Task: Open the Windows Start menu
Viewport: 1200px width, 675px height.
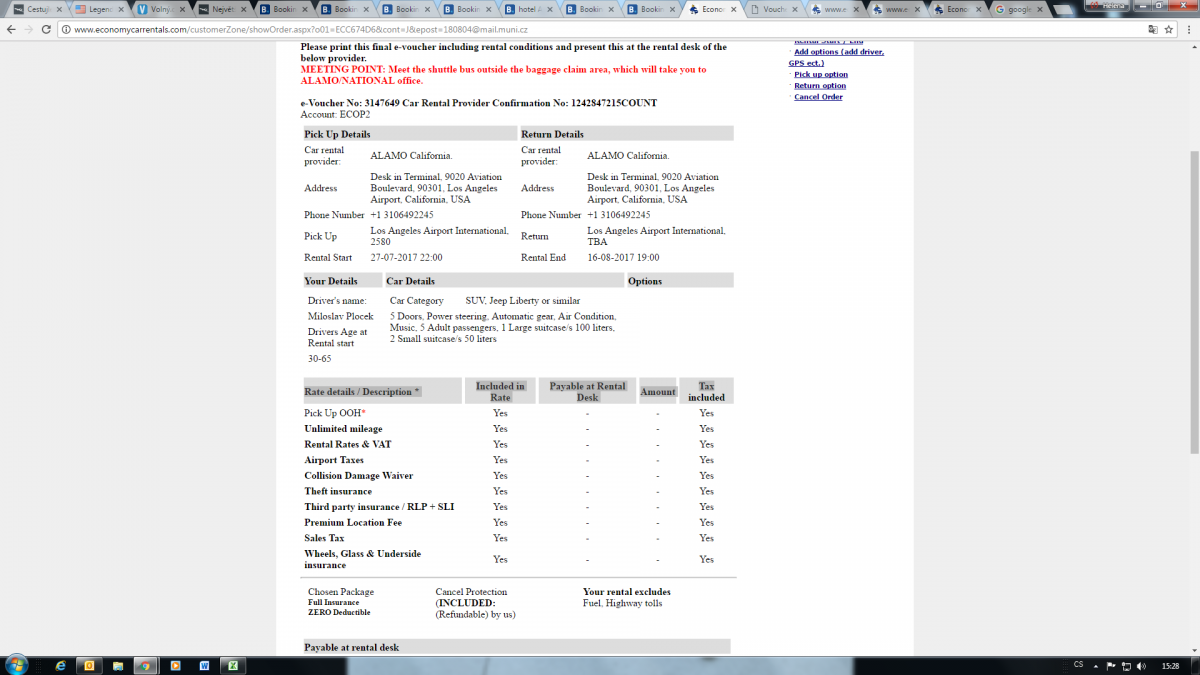Action: pos(17,665)
